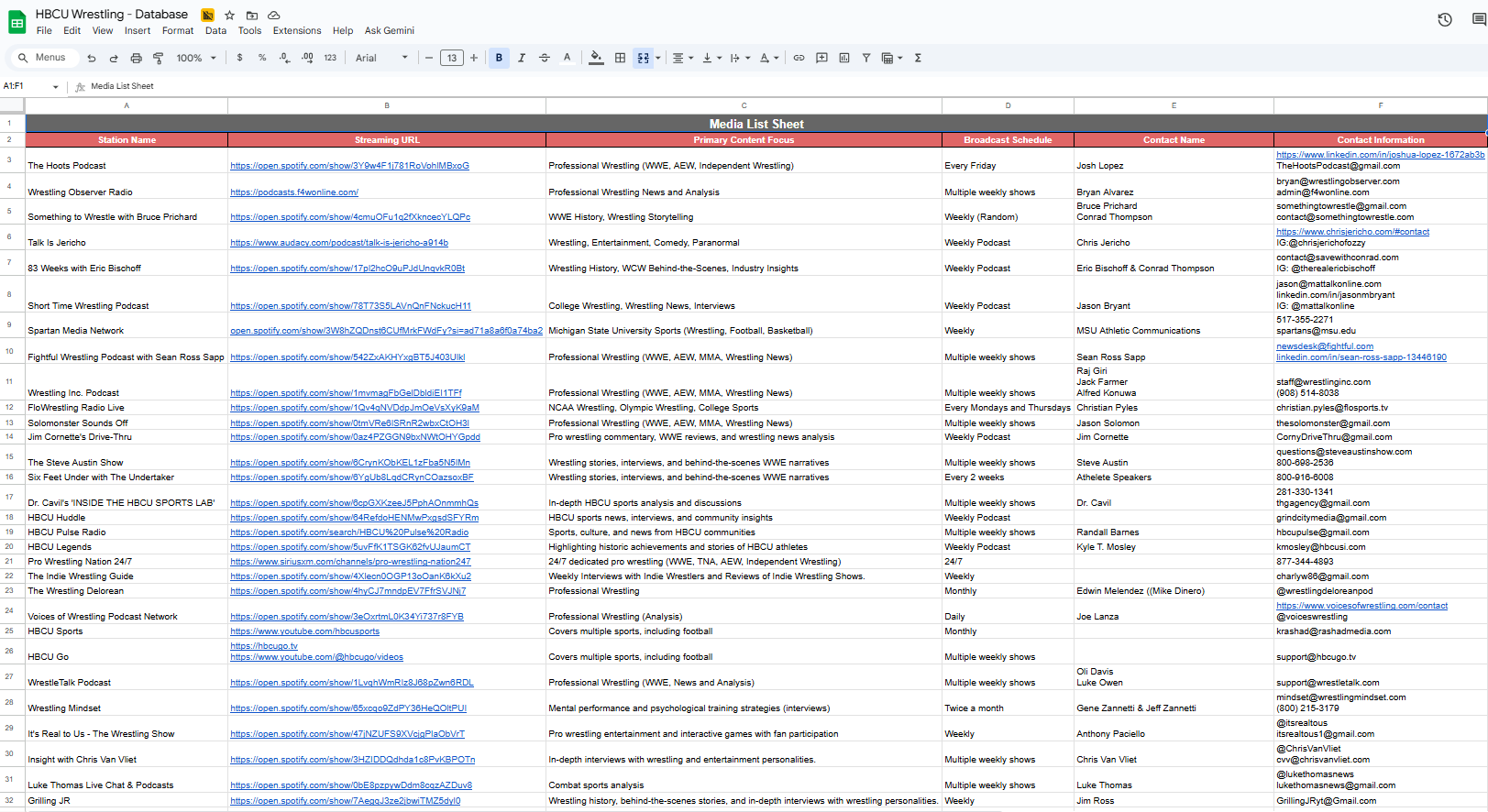
Task: Open the Extensions menu
Action: pyautogui.click(x=297, y=30)
